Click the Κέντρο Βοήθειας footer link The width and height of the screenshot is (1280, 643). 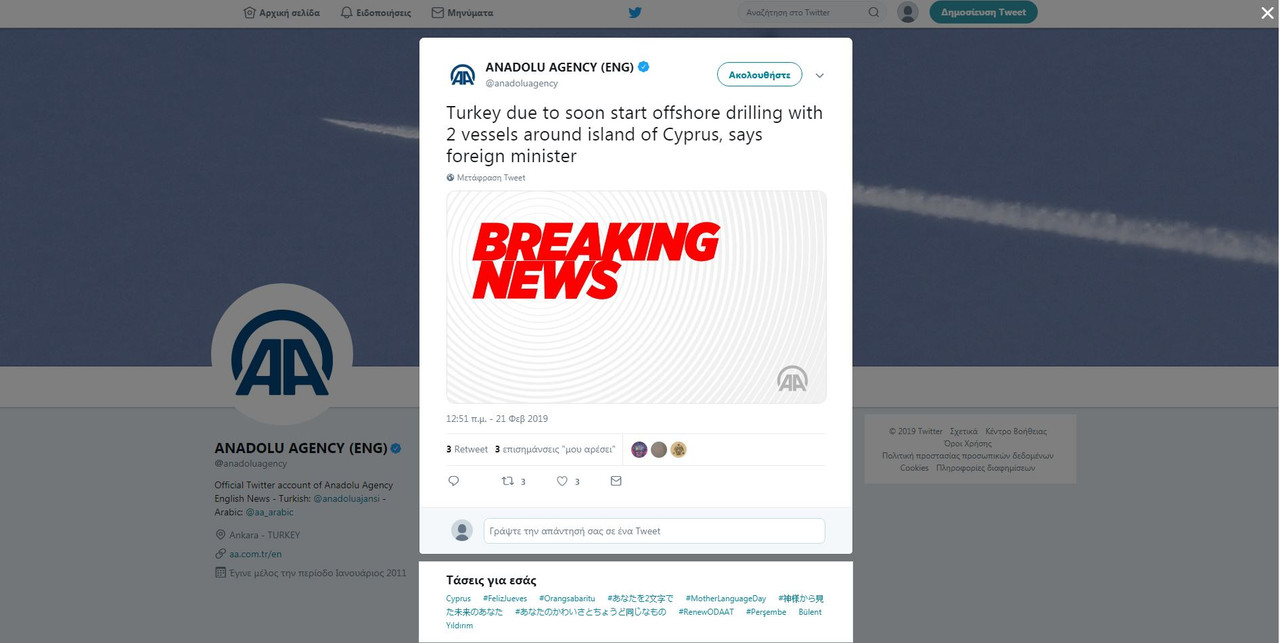pyautogui.click(x=1016, y=431)
